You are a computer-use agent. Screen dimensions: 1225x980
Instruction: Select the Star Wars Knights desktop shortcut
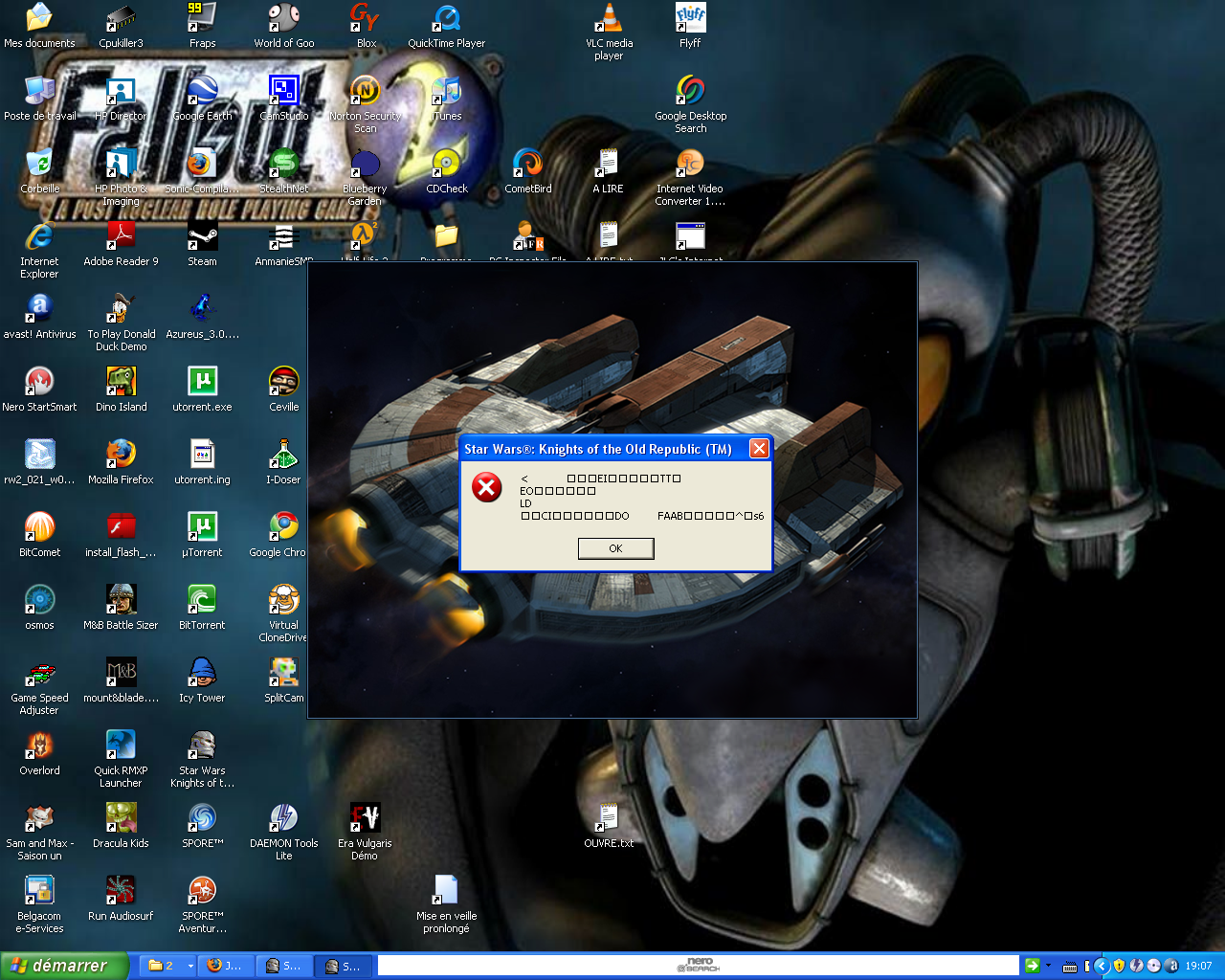click(202, 759)
